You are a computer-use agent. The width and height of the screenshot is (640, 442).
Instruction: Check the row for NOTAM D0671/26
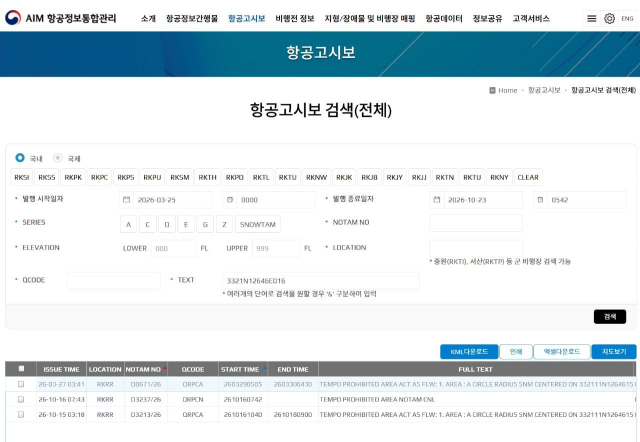21,384
